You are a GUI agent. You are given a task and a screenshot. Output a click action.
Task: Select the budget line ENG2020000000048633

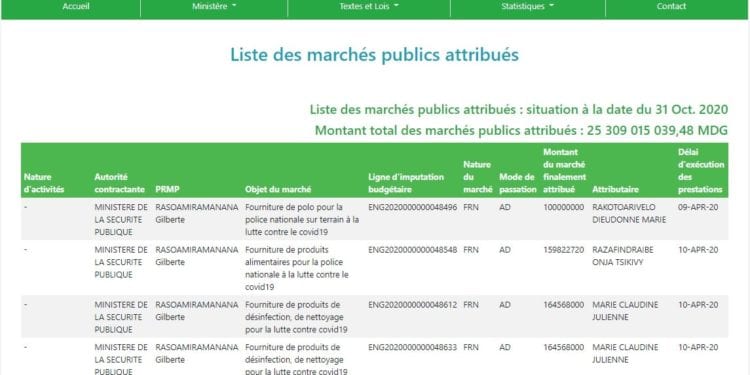pos(412,347)
